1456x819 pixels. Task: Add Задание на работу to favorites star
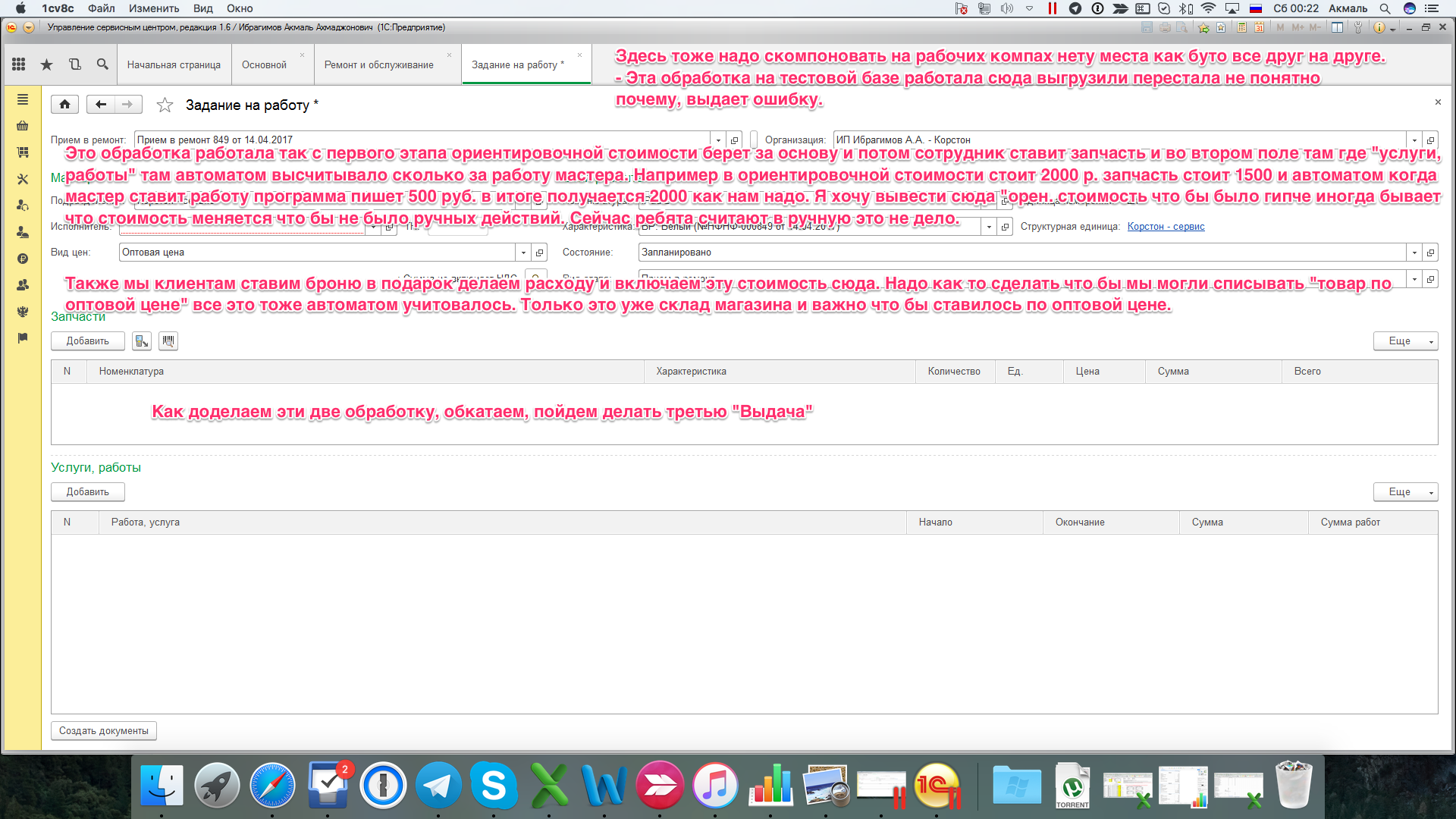(165, 105)
